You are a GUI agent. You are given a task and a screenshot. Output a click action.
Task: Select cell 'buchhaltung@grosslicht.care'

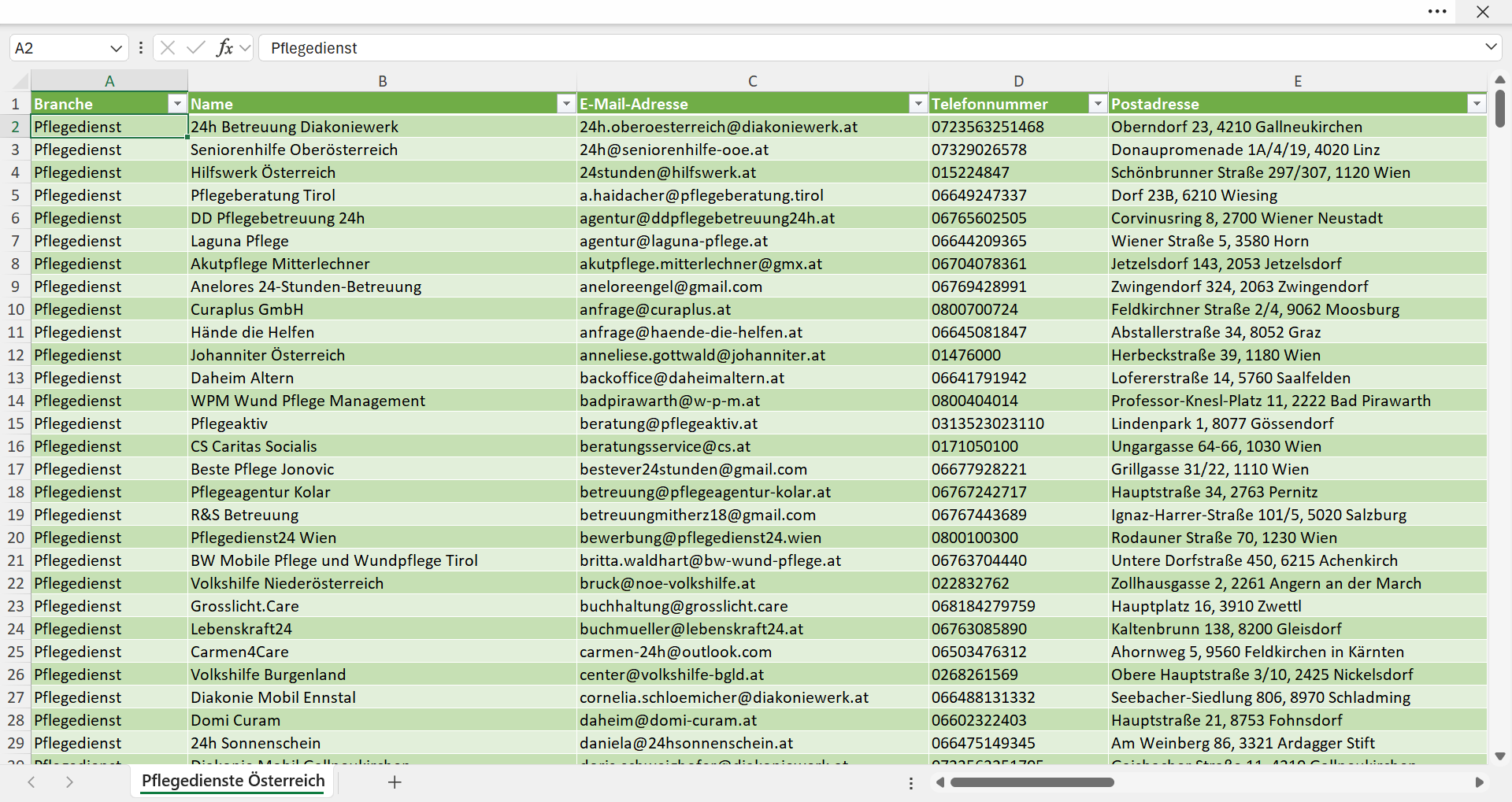(x=753, y=606)
